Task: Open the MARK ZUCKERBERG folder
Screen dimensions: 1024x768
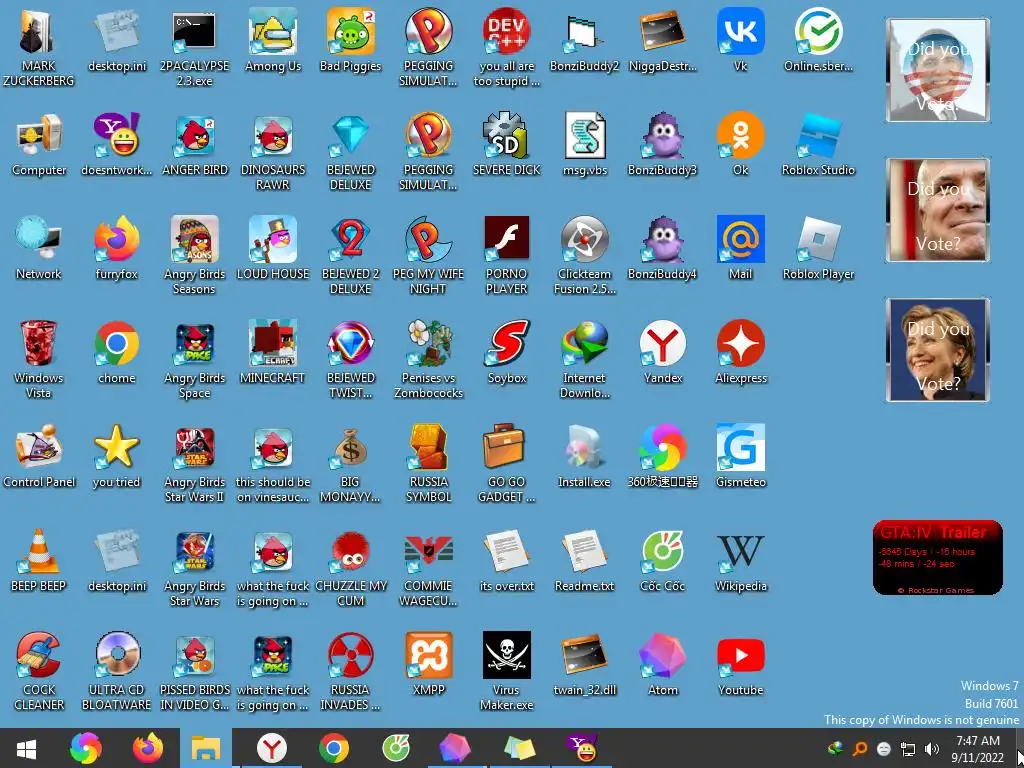Action: tap(39, 48)
